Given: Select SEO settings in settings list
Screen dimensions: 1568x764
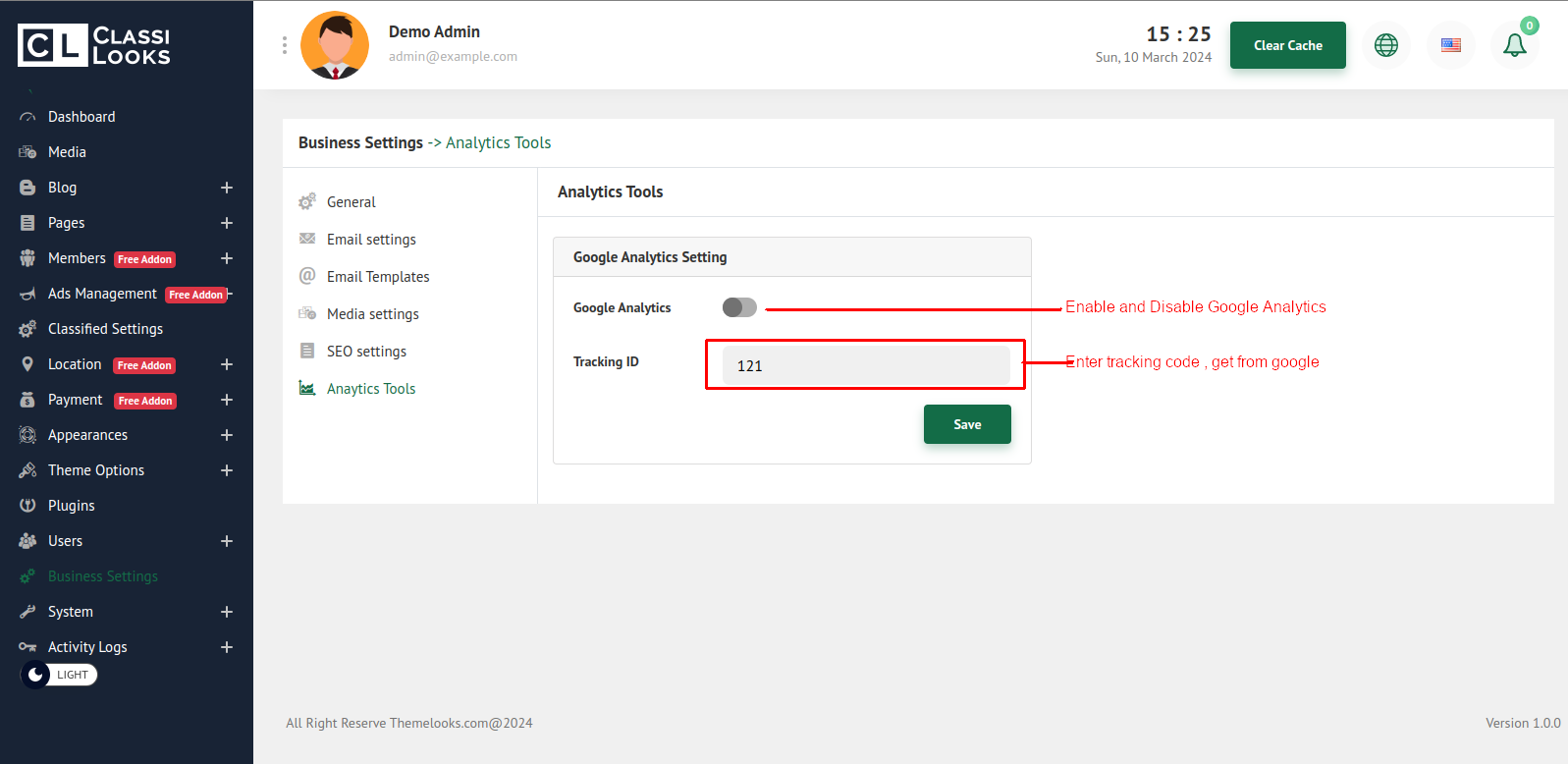Looking at the screenshot, I should point(366,352).
